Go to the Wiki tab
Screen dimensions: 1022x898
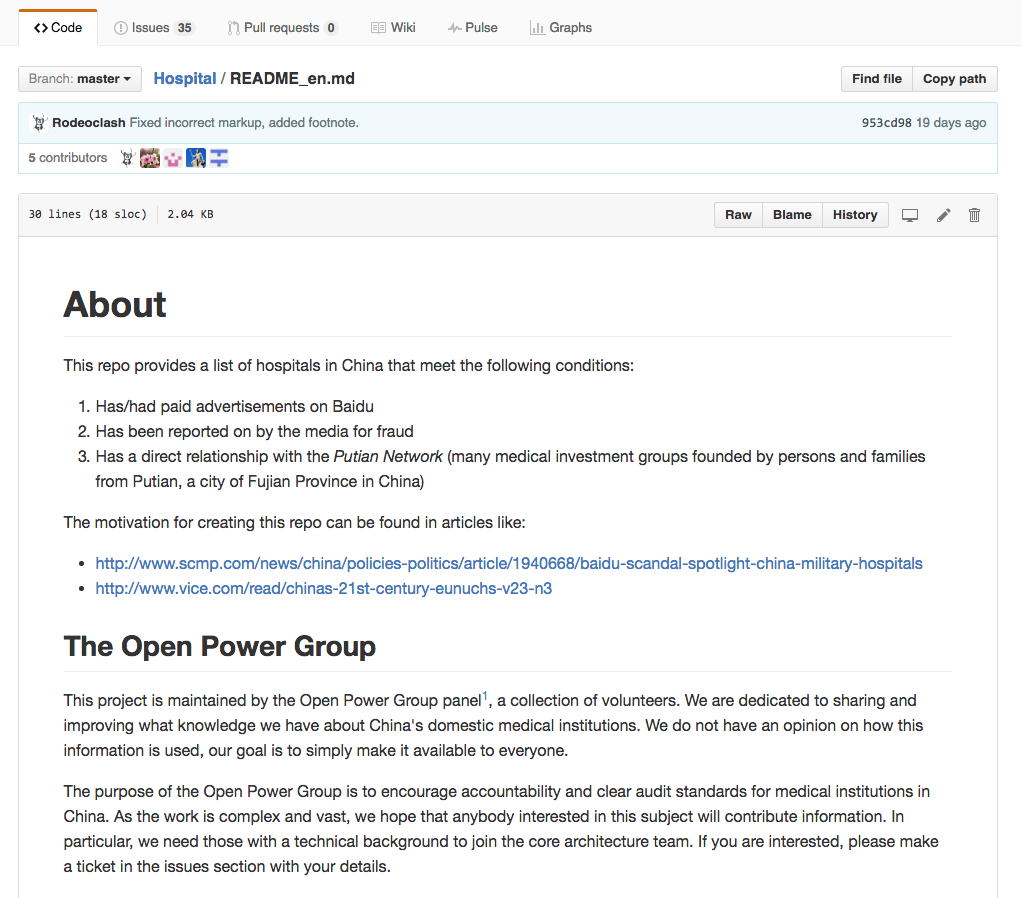(x=393, y=27)
